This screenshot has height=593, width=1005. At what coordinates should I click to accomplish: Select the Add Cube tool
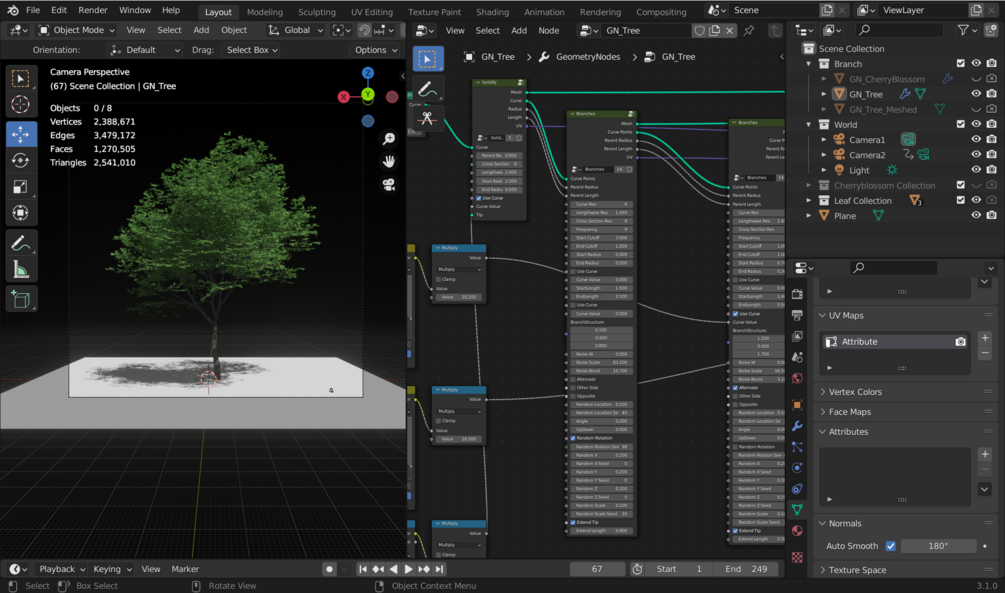tap(21, 299)
